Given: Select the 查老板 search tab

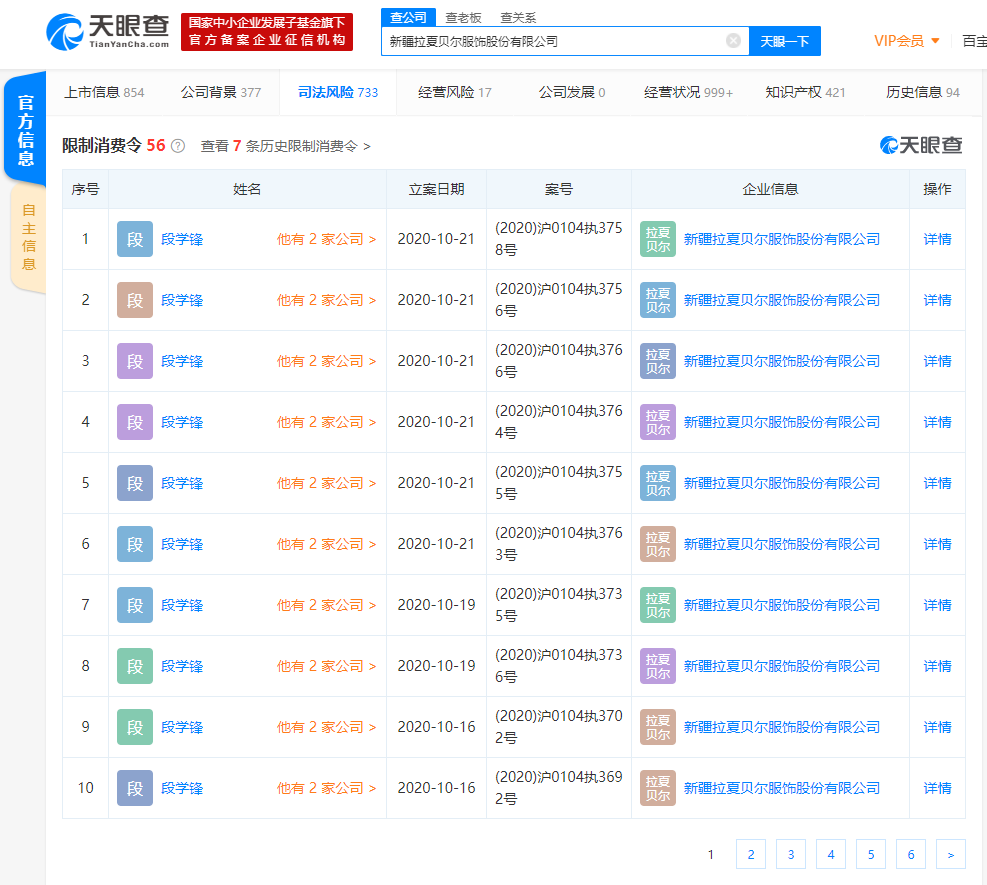Looking at the screenshot, I should (463, 18).
